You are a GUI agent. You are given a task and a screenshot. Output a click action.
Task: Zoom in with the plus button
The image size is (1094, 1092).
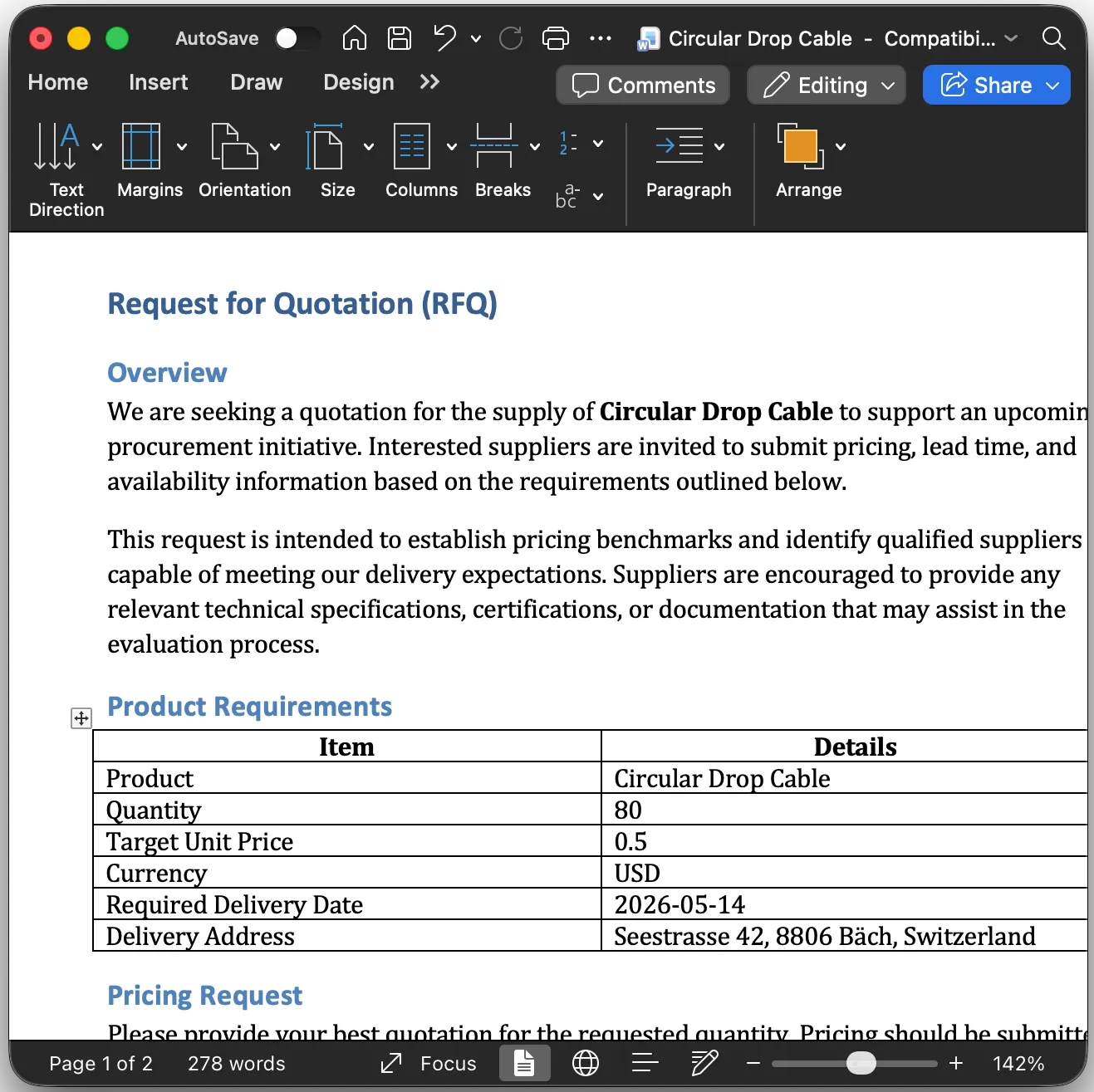(956, 1063)
